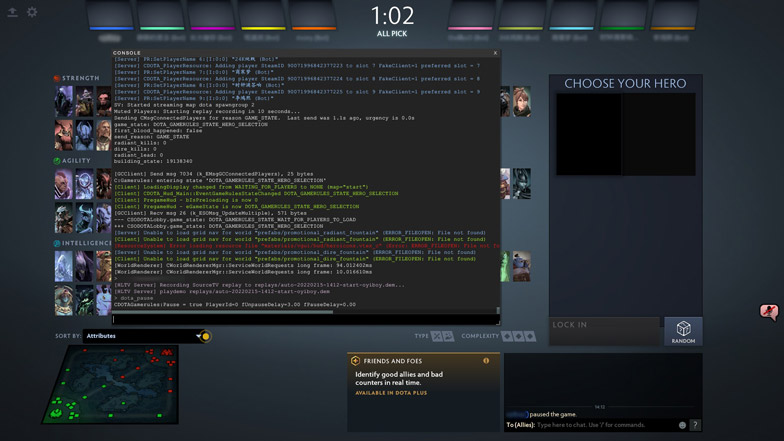Click the console vertical scrollbar handle

coord(498,310)
